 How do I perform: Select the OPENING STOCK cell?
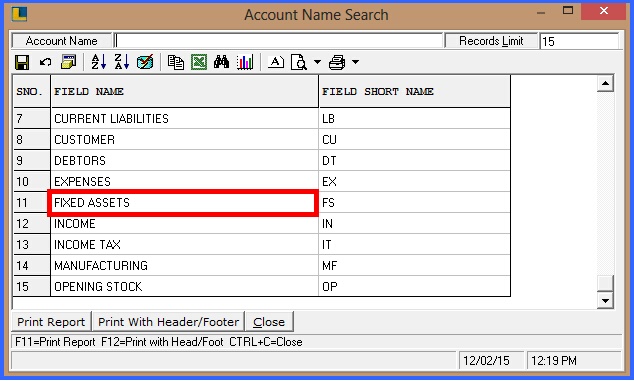pyautogui.click(x=184, y=286)
